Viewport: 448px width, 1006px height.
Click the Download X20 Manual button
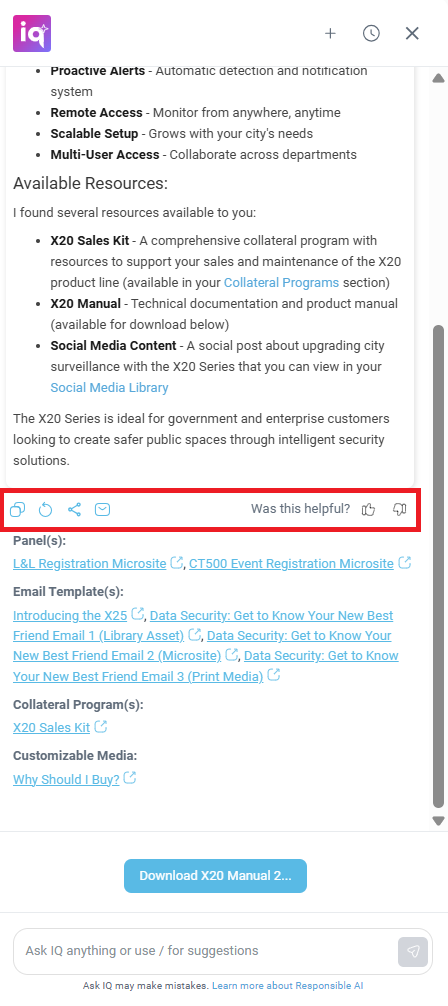coord(216,876)
